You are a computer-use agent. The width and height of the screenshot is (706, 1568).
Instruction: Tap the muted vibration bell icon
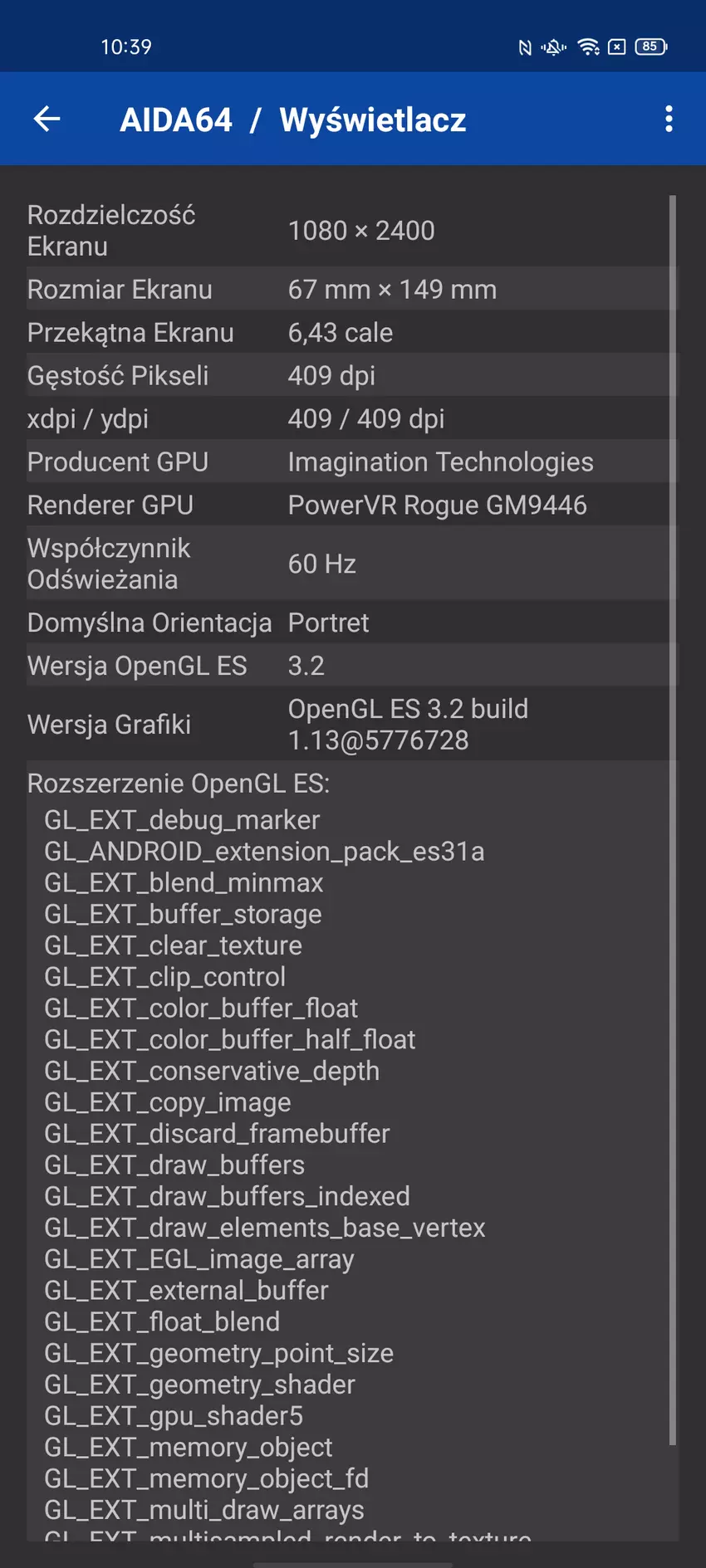pyautogui.click(x=553, y=47)
